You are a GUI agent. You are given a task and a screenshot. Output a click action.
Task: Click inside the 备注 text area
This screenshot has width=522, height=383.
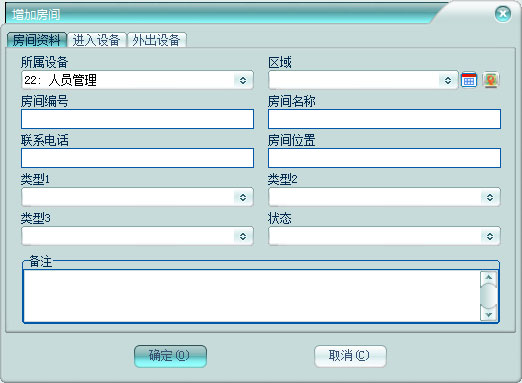tap(252, 296)
